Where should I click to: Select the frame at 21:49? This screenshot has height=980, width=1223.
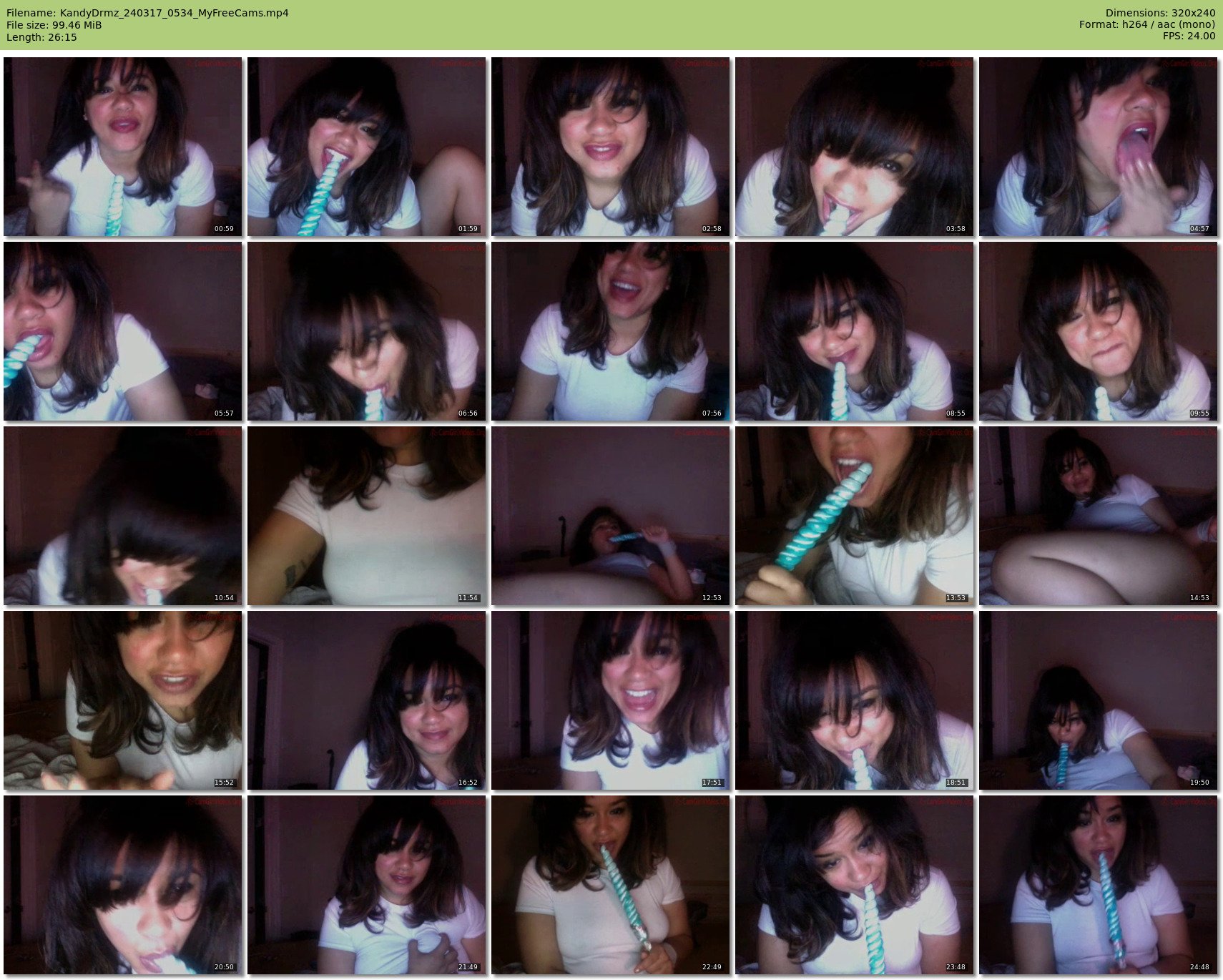[x=367, y=885]
